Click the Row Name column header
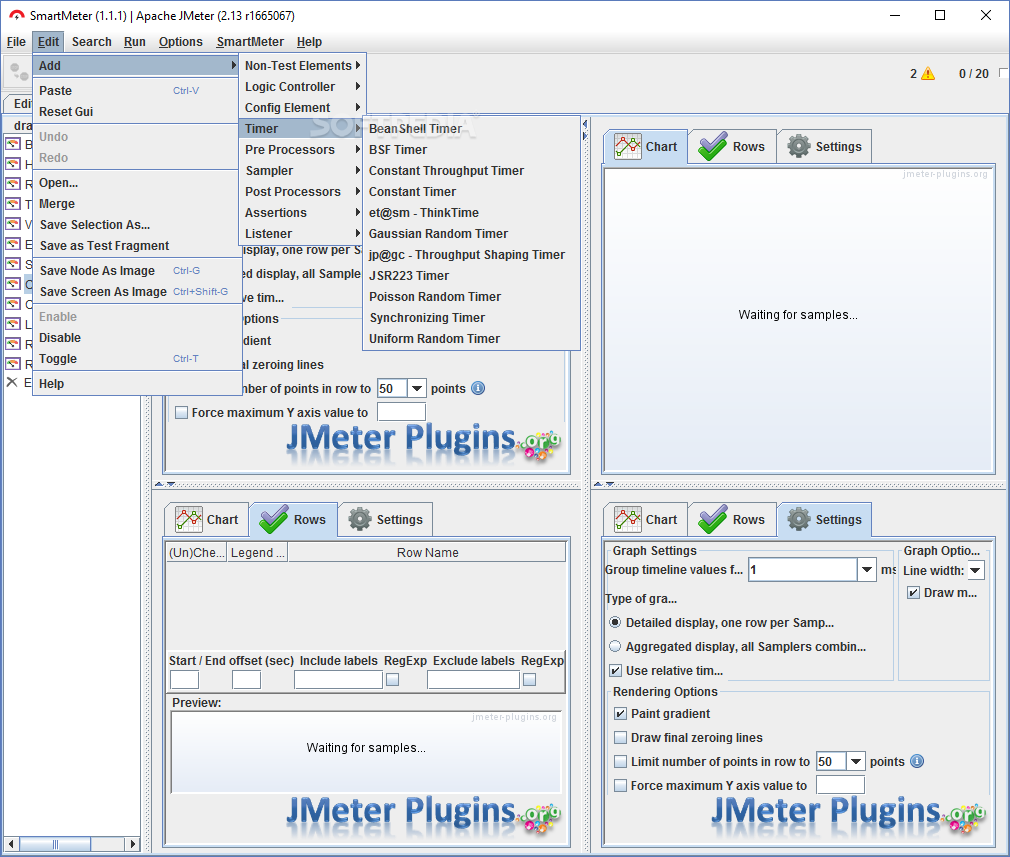 tap(427, 553)
